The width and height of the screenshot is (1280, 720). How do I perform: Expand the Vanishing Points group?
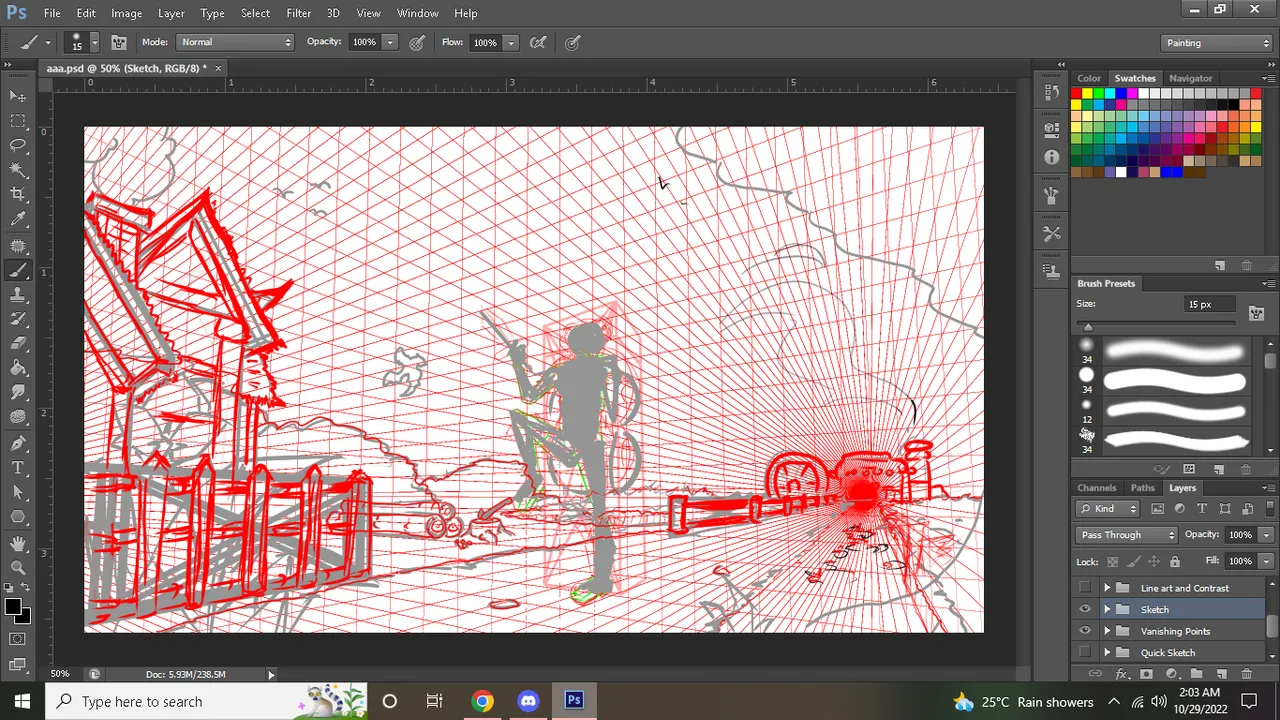(x=1107, y=631)
